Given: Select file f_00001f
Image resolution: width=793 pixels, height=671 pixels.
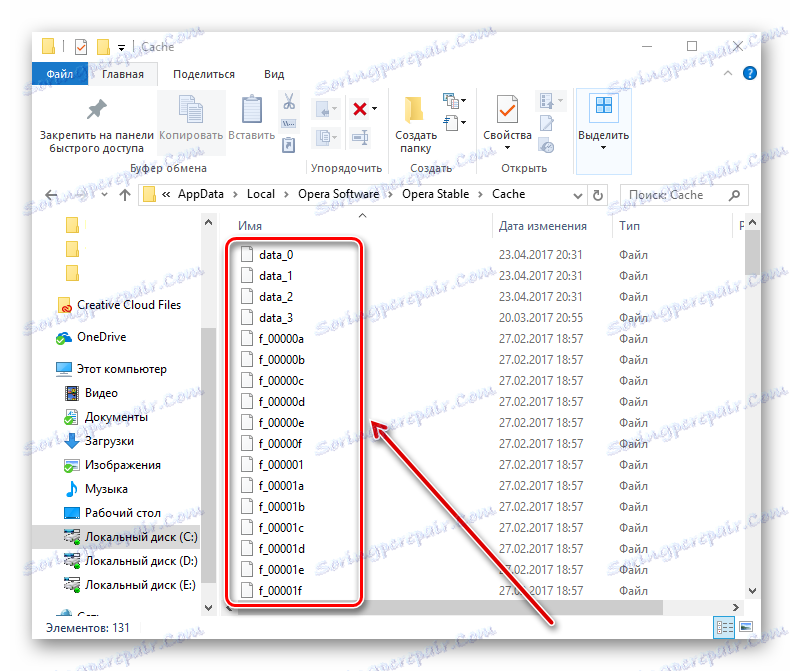Looking at the screenshot, I should 280,591.
